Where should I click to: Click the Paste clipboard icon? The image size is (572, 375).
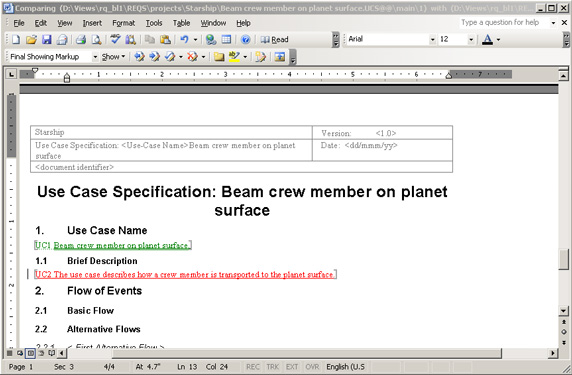point(165,39)
